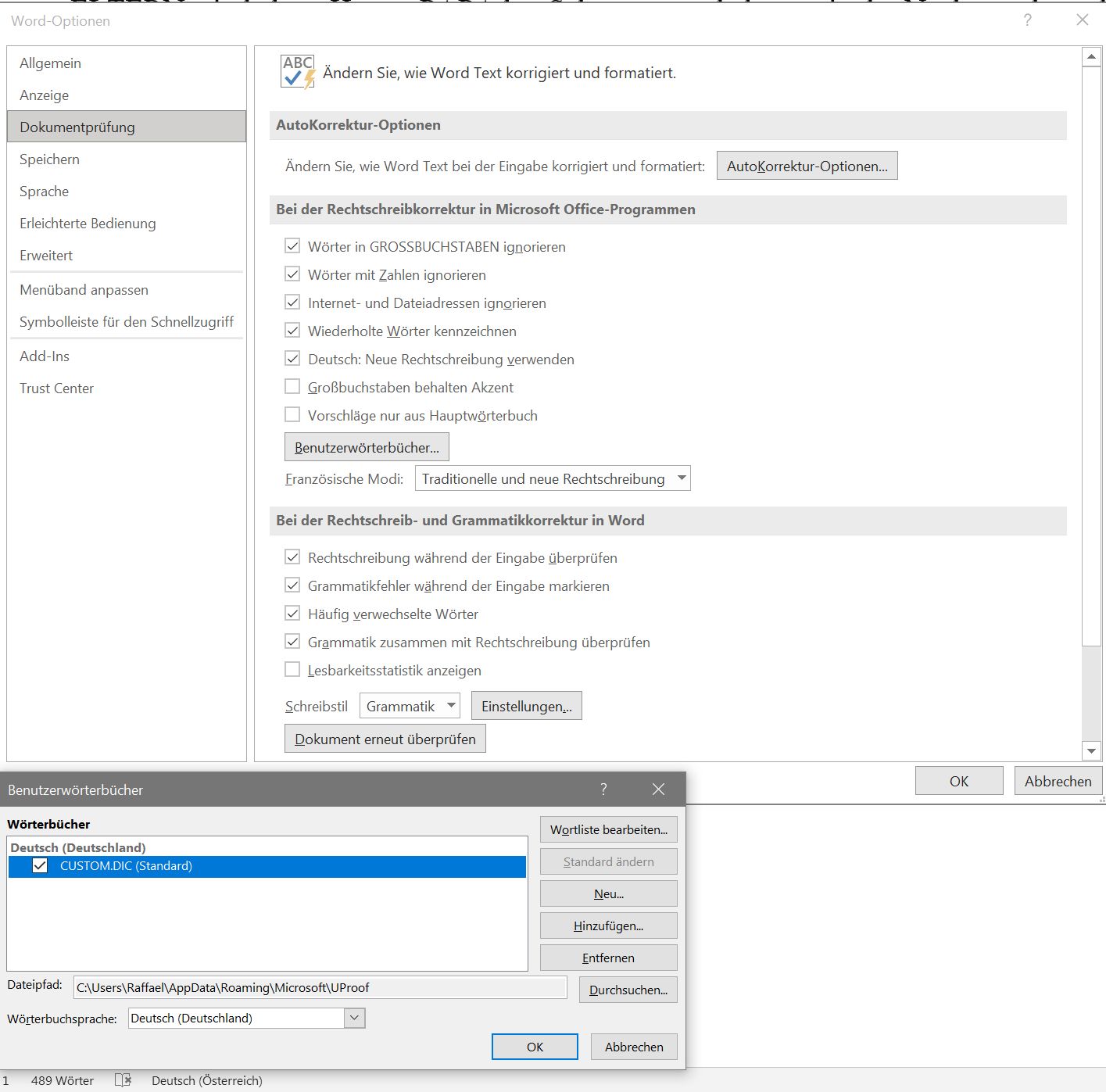This screenshot has height=1092, width=1106.
Task: Click Durchsuchen... button
Action: [x=628, y=990]
